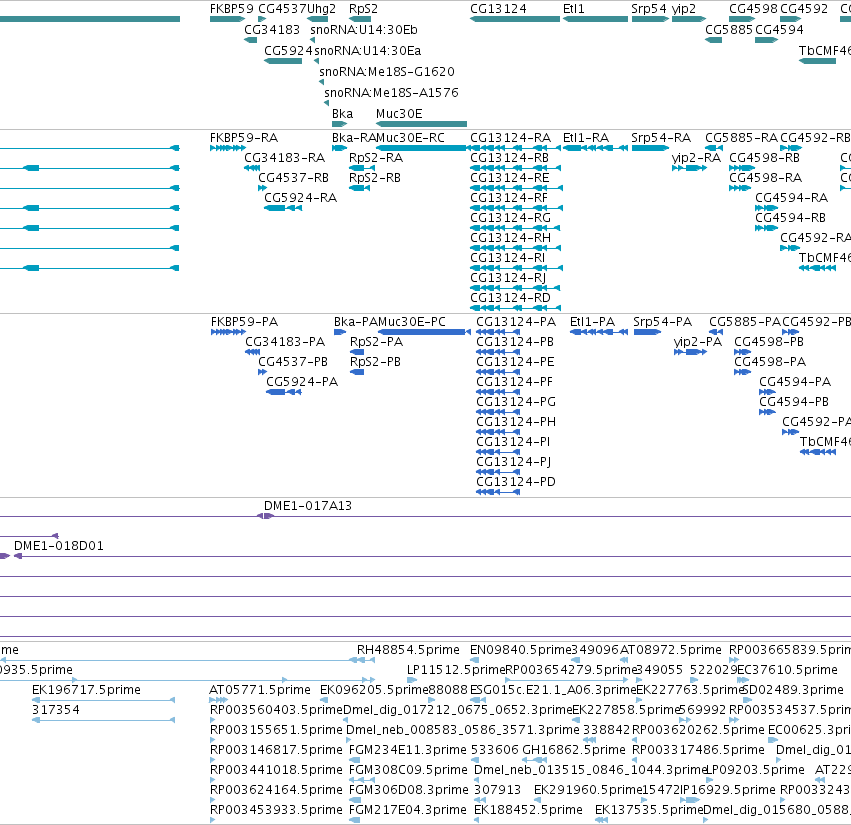Select the Srp54 gene label

point(649,9)
